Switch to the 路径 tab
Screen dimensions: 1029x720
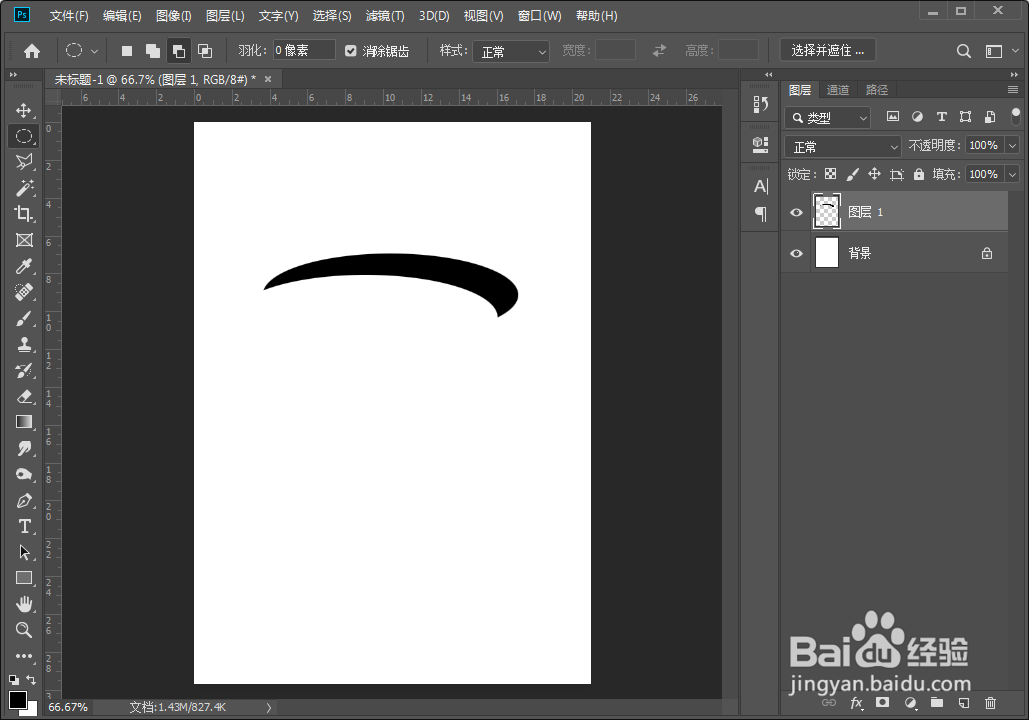877,90
